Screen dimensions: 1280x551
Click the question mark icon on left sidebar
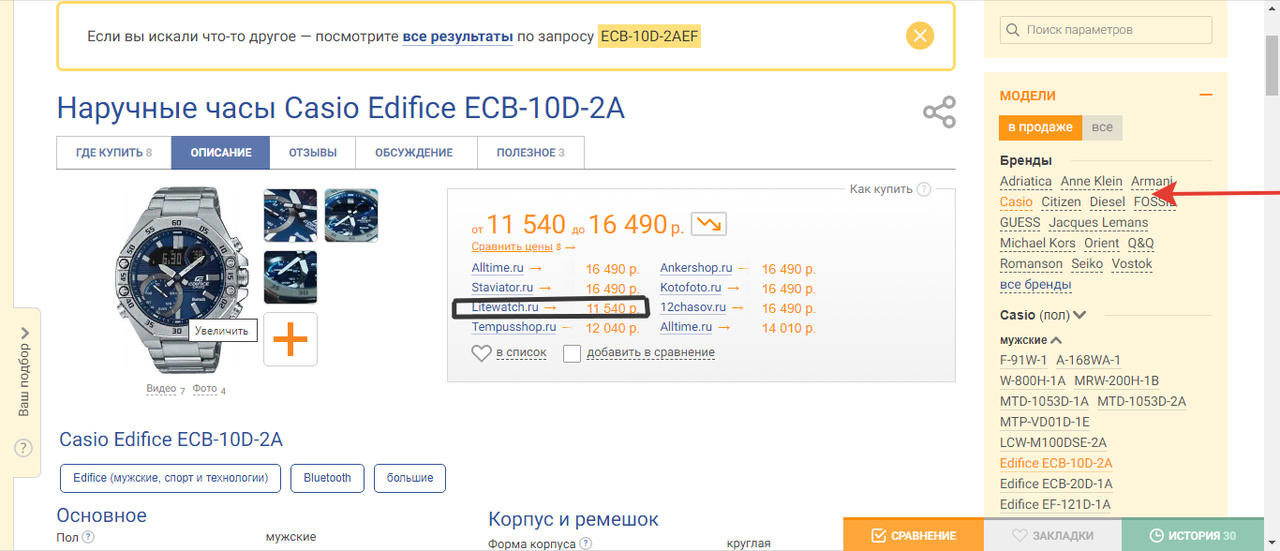click(23, 448)
